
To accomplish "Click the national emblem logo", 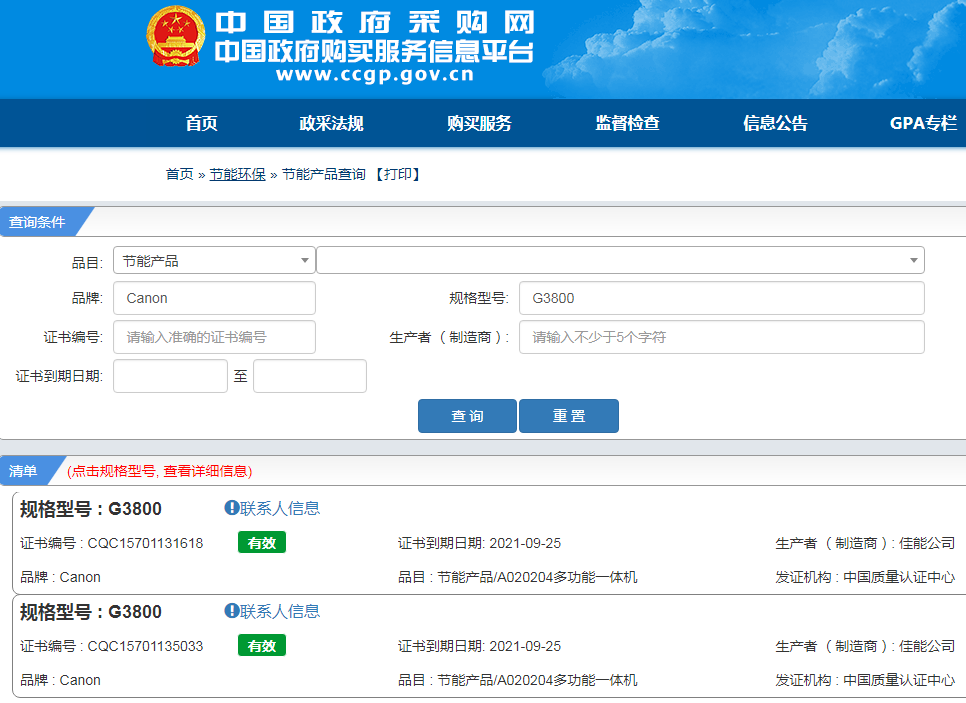I will [x=176, y=36].
